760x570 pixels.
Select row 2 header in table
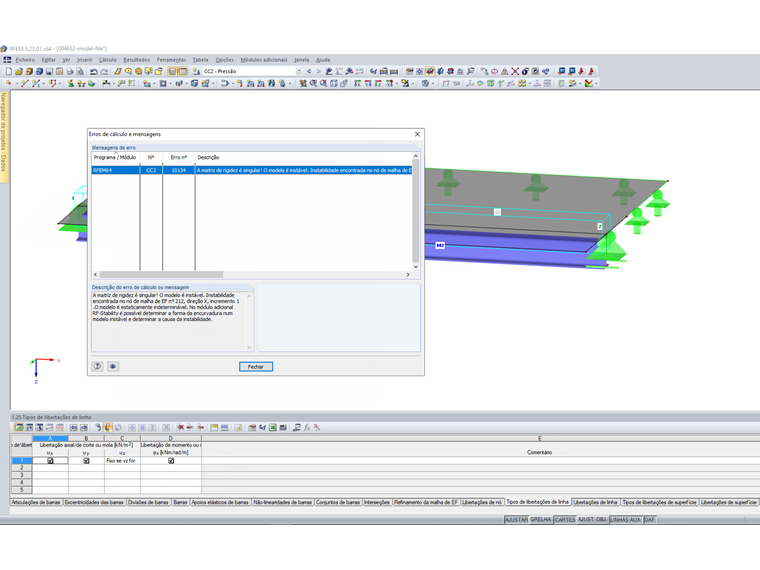click(22, 468)
